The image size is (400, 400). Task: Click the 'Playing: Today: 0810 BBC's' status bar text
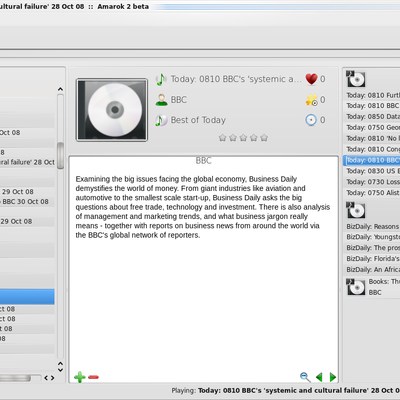pyautogui.click(x=286, y=390)
